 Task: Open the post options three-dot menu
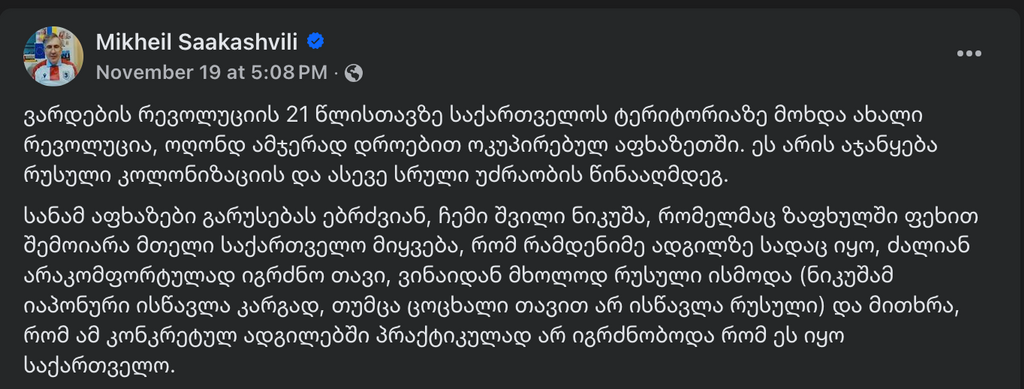point(969,54)
